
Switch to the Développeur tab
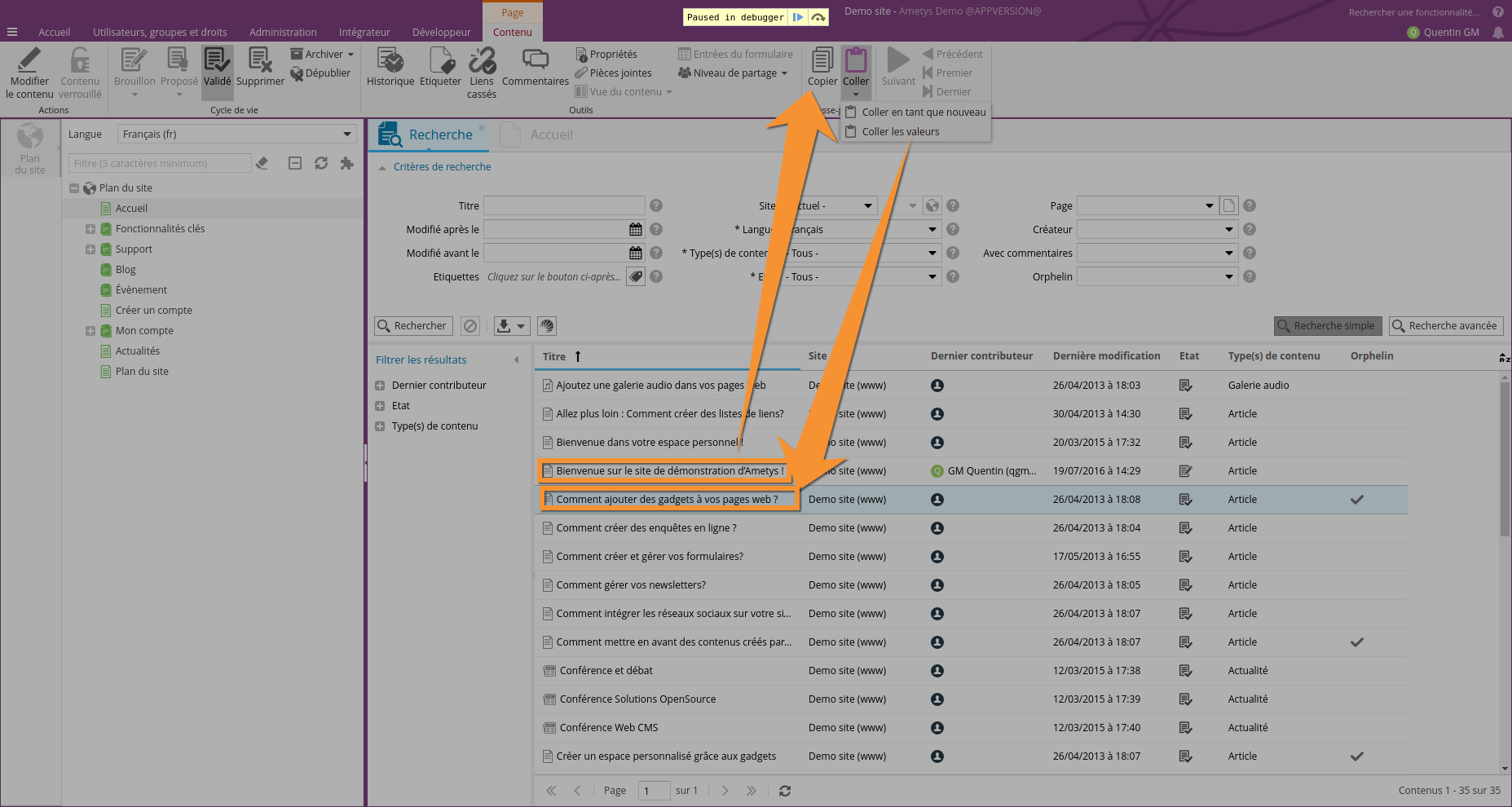pos(441,33)
